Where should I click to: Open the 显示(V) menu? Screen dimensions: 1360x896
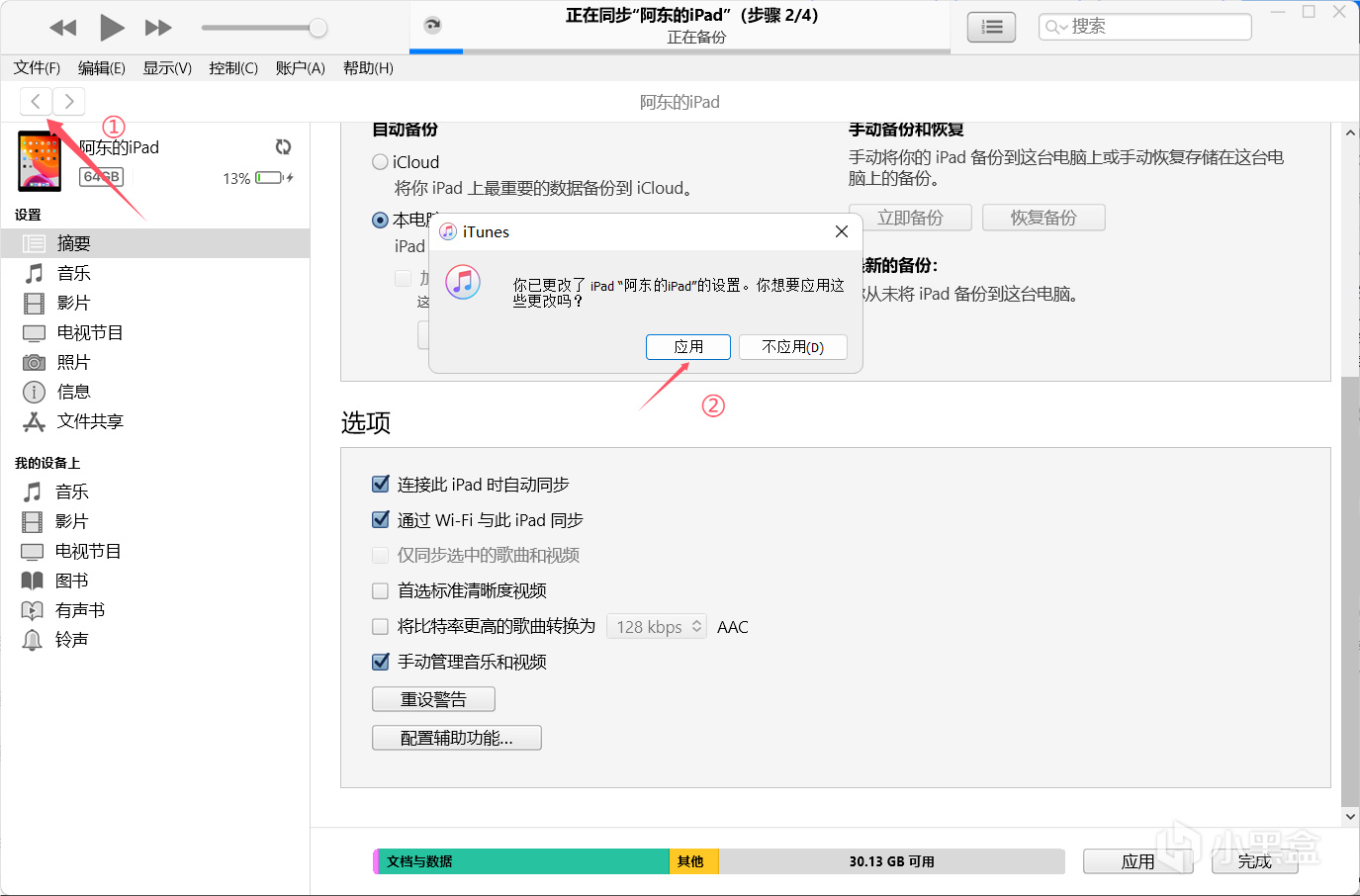pyautogui.click(x=167, y=68)
